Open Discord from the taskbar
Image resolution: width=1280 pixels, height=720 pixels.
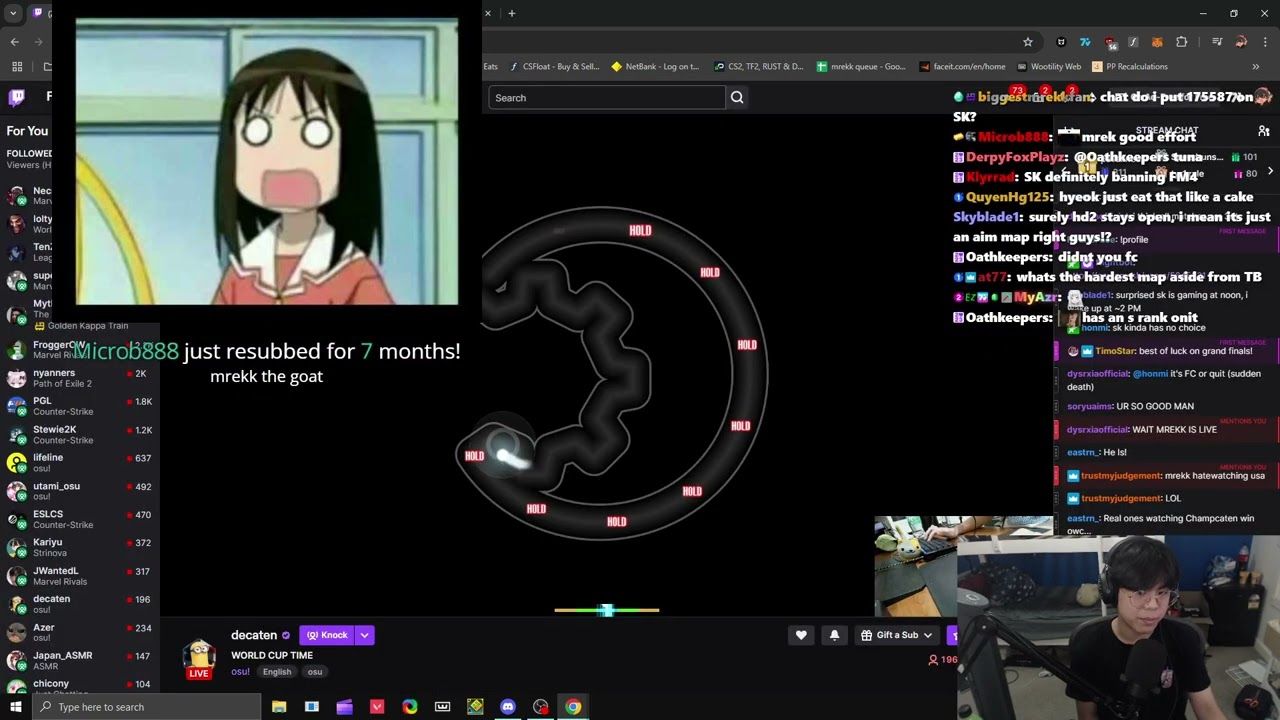point(508,707)
